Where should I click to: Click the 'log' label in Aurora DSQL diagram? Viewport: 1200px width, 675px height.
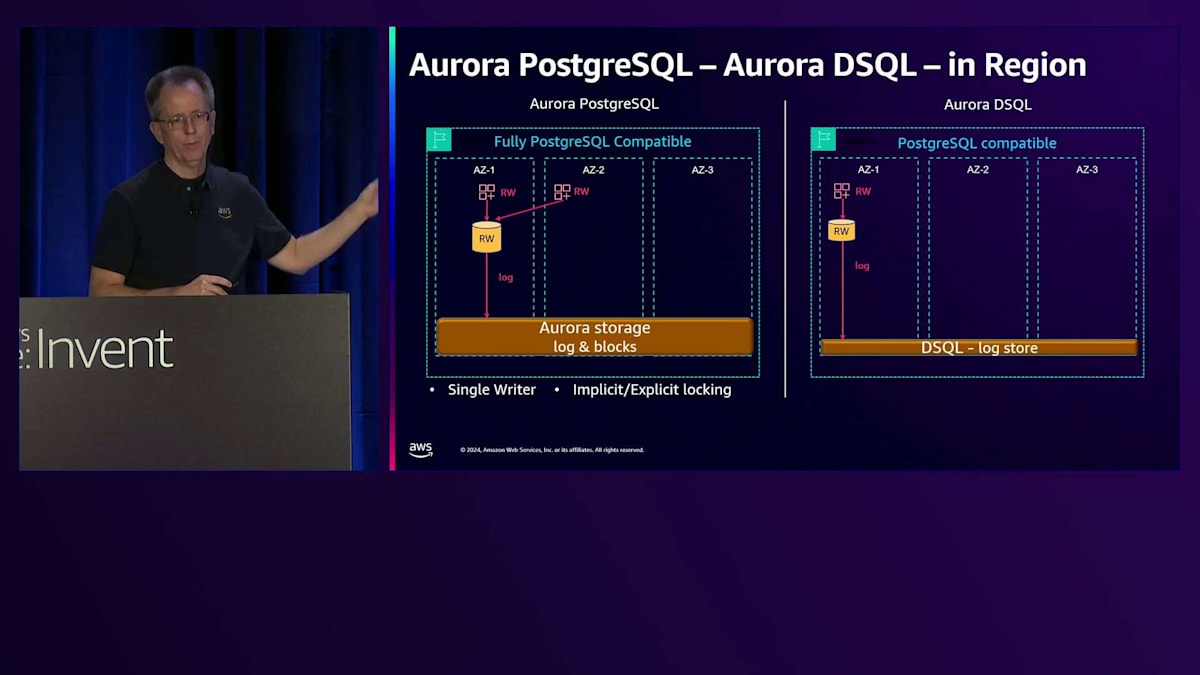[x=862, y=266]
